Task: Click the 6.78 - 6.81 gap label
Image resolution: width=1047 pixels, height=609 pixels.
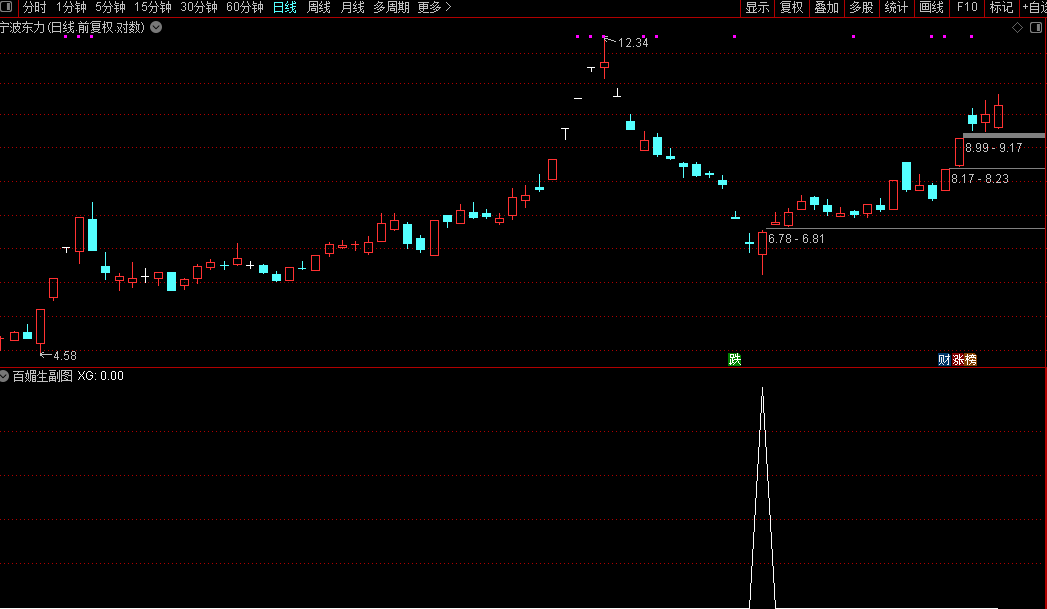Action: 796,238
